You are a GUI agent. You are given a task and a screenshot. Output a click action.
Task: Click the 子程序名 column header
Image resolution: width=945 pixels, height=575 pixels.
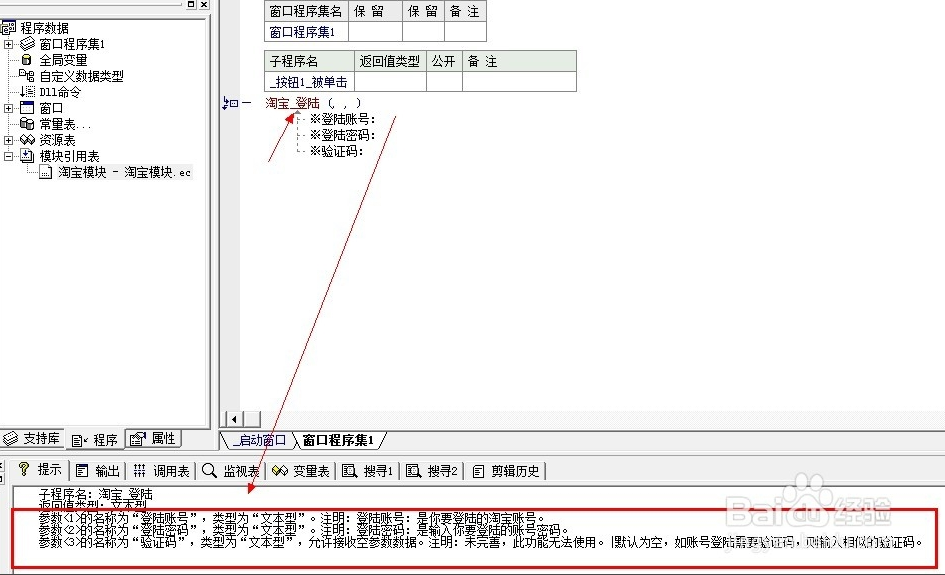[x=309, y=61]
